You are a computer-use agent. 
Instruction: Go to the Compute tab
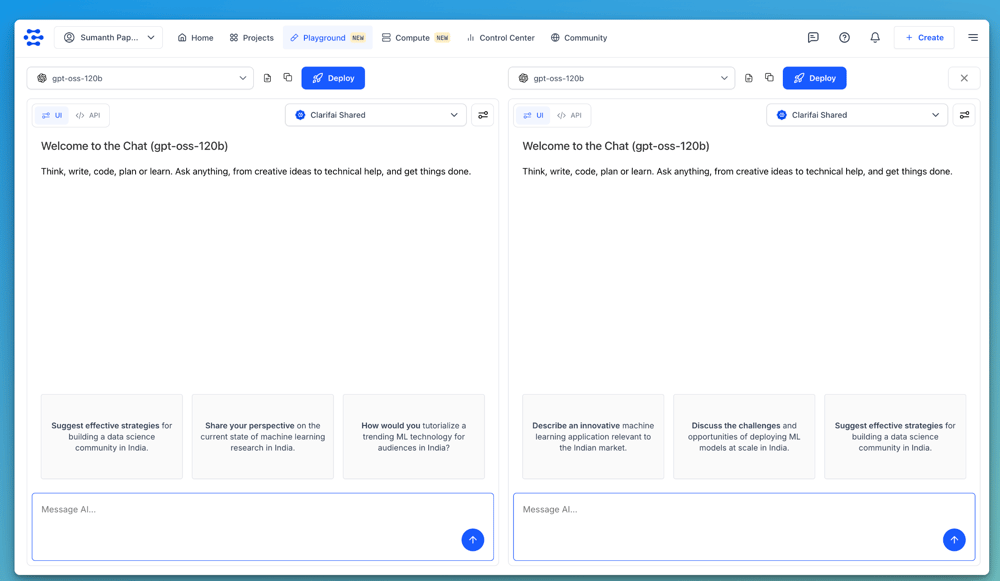[x=415, y=38]
